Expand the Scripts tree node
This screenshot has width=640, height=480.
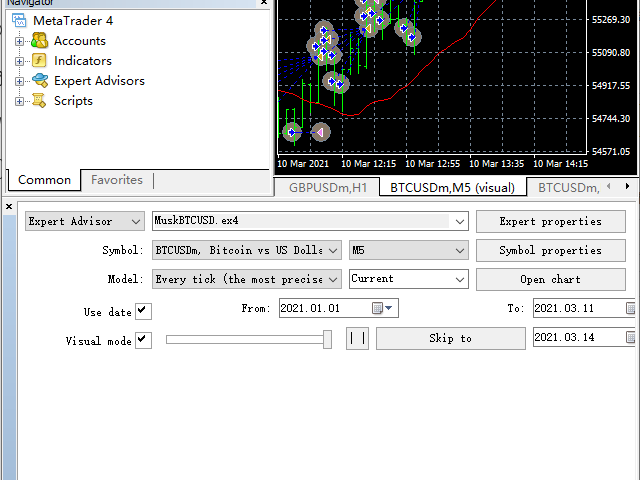(x=19, y=101)
